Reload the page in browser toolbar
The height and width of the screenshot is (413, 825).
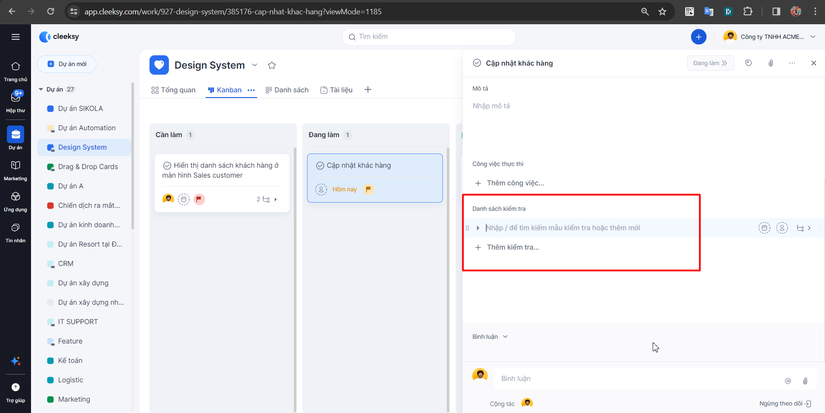pyautogui.click(x=51, y=11)
